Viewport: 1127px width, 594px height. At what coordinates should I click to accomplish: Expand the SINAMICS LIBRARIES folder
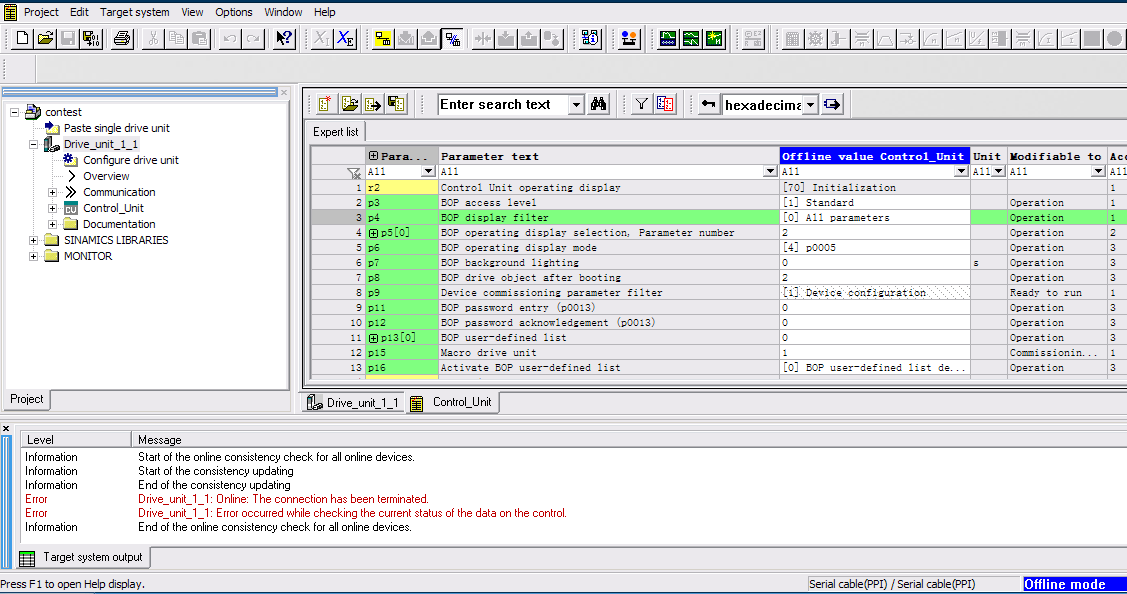pyautogui.click(x=33, y=240)
